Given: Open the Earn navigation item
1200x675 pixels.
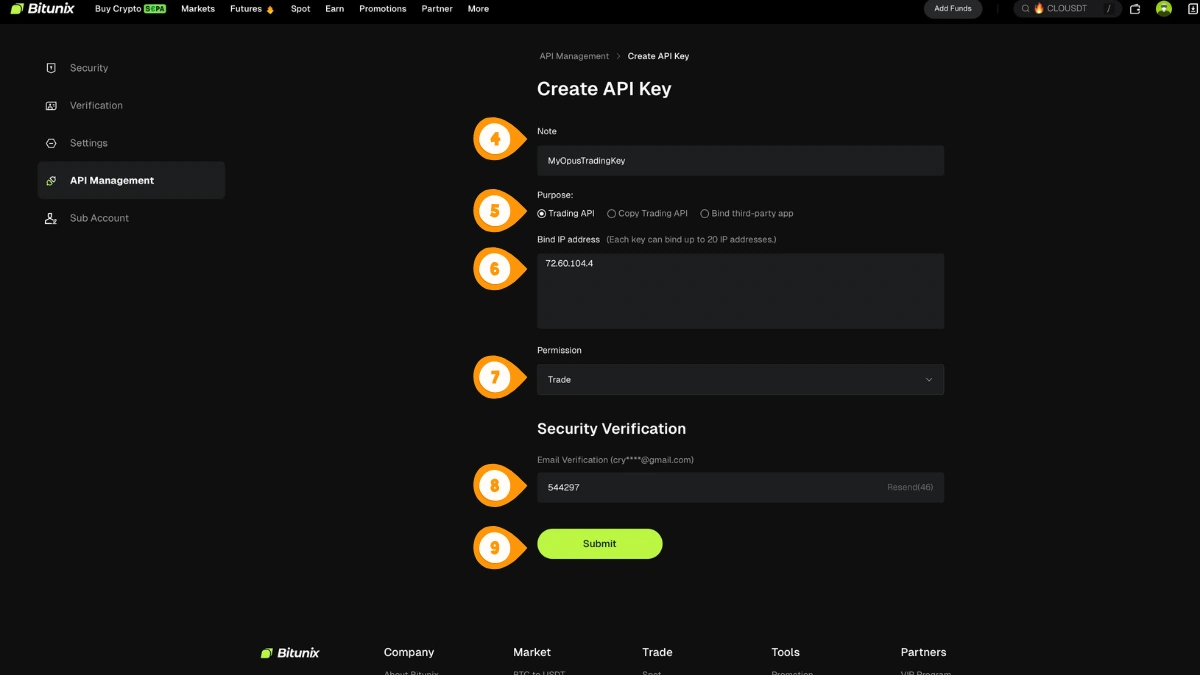Looking at the screenshot, I should (x=334, y=9).
